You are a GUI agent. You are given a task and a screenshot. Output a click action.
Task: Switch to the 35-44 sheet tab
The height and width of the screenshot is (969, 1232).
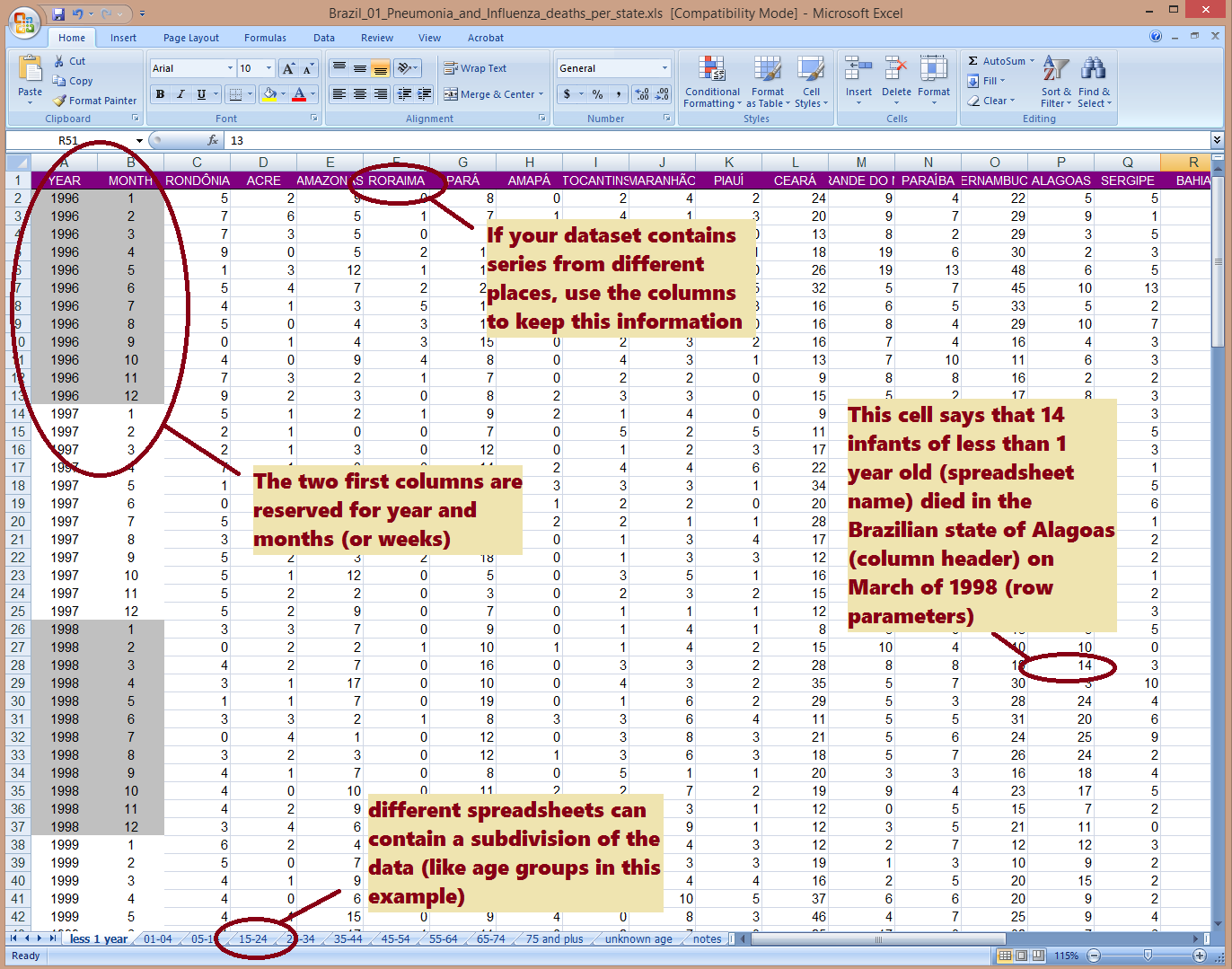pos(348,938)
